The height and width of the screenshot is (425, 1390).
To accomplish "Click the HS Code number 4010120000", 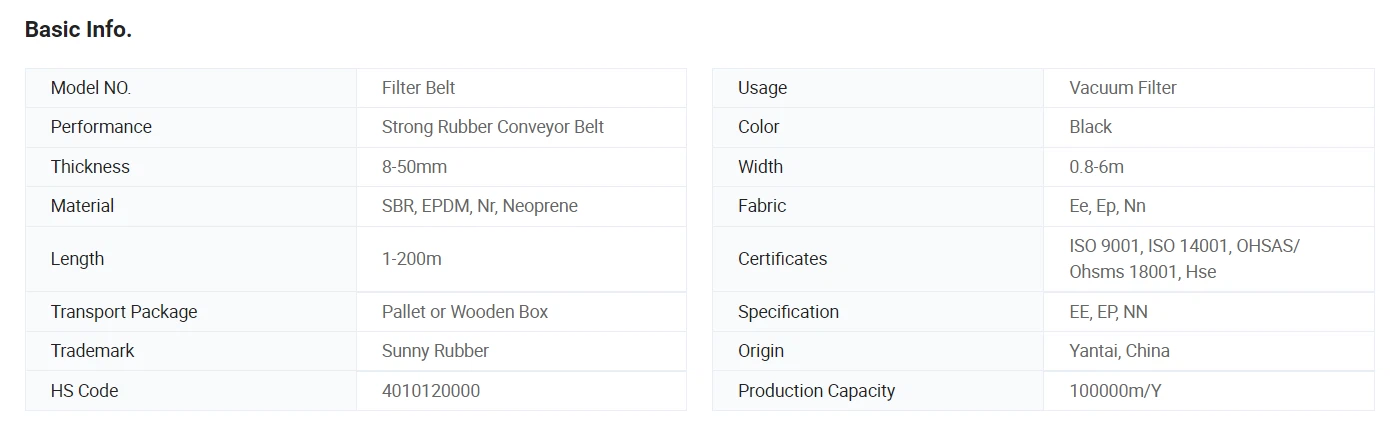I will 431,391.
